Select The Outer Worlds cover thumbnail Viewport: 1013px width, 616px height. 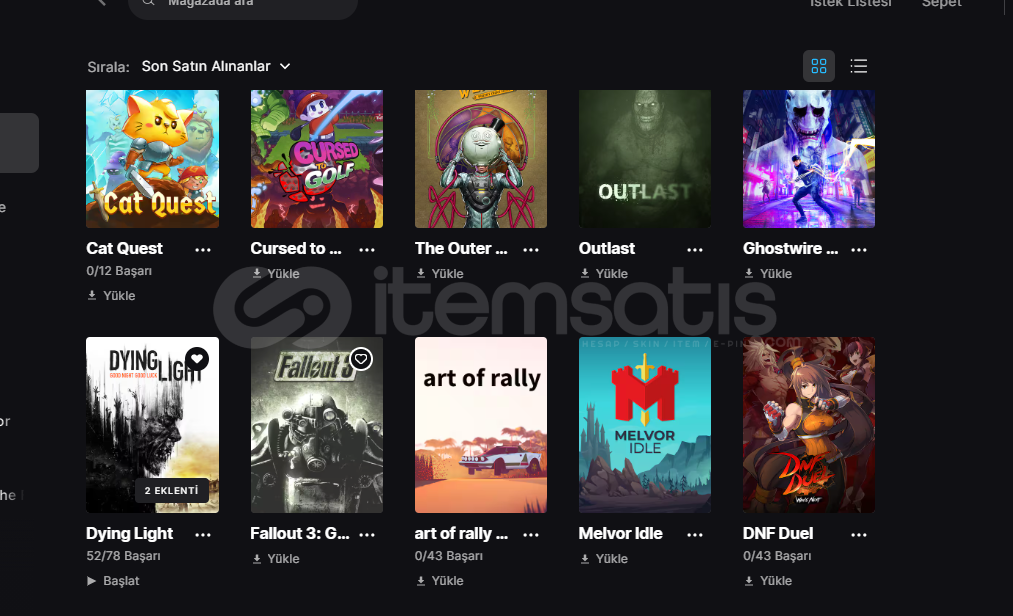point(481,159)
